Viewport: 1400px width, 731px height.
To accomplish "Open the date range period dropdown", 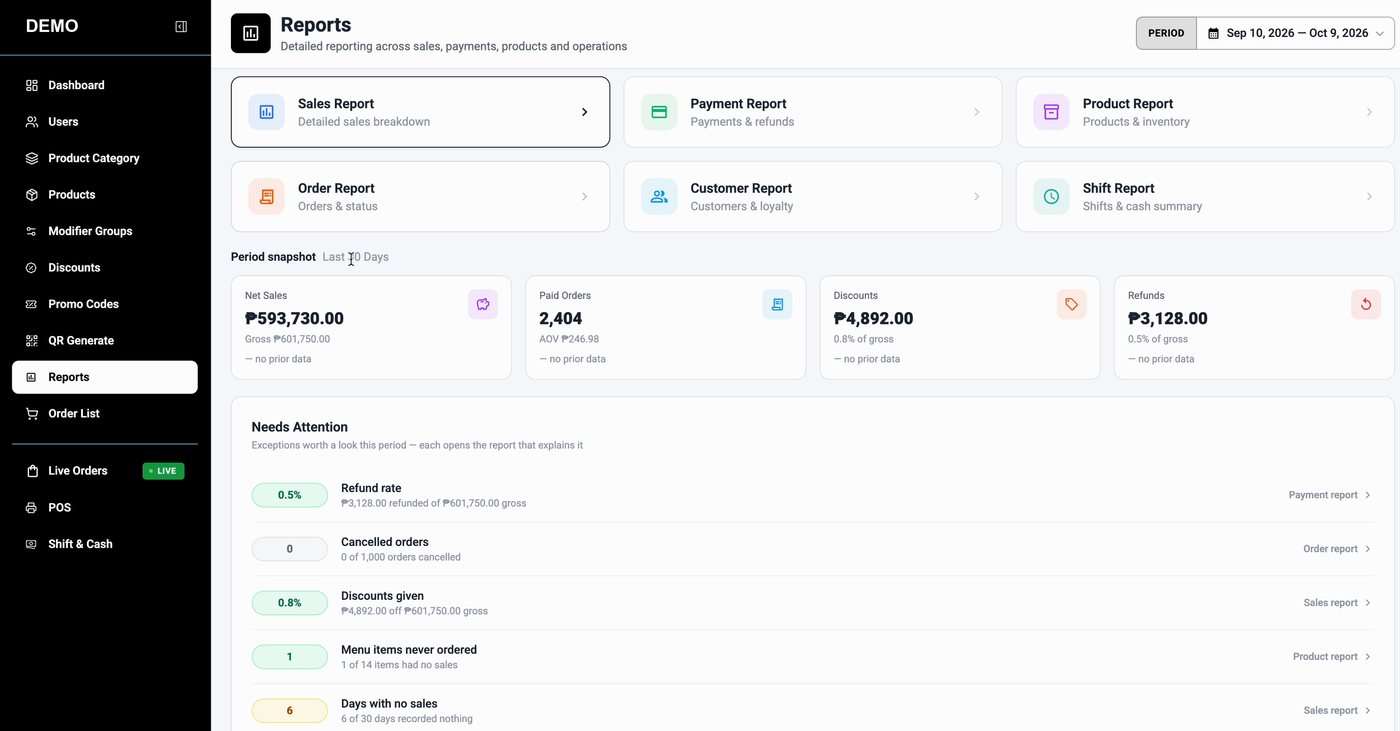I will pyautogui.click(x=1295, y=33).
